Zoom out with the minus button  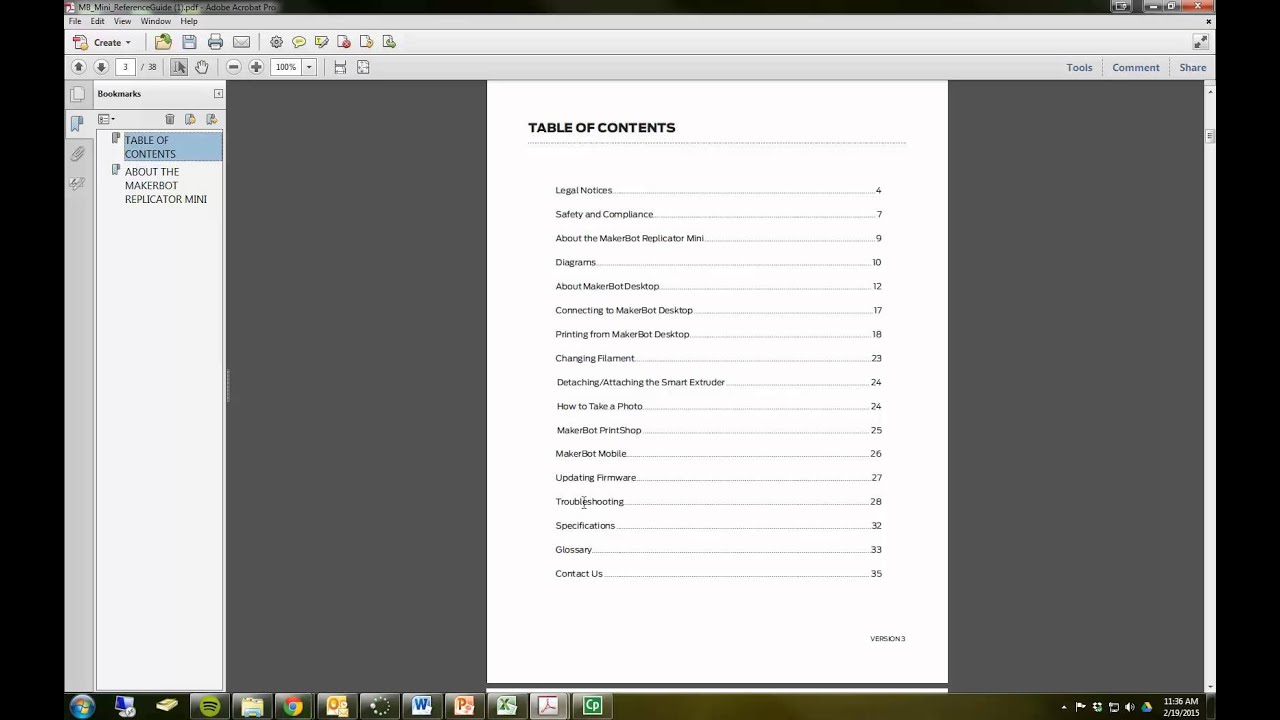(x=233, y=67)
